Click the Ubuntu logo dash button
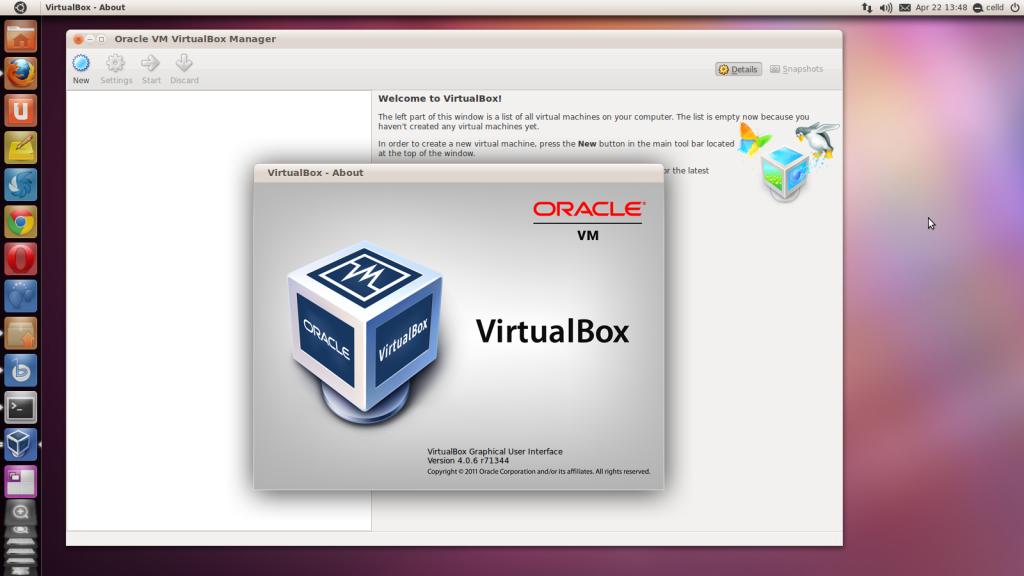Viewport: 1024px width, 576px height. (x=20, y=7)
